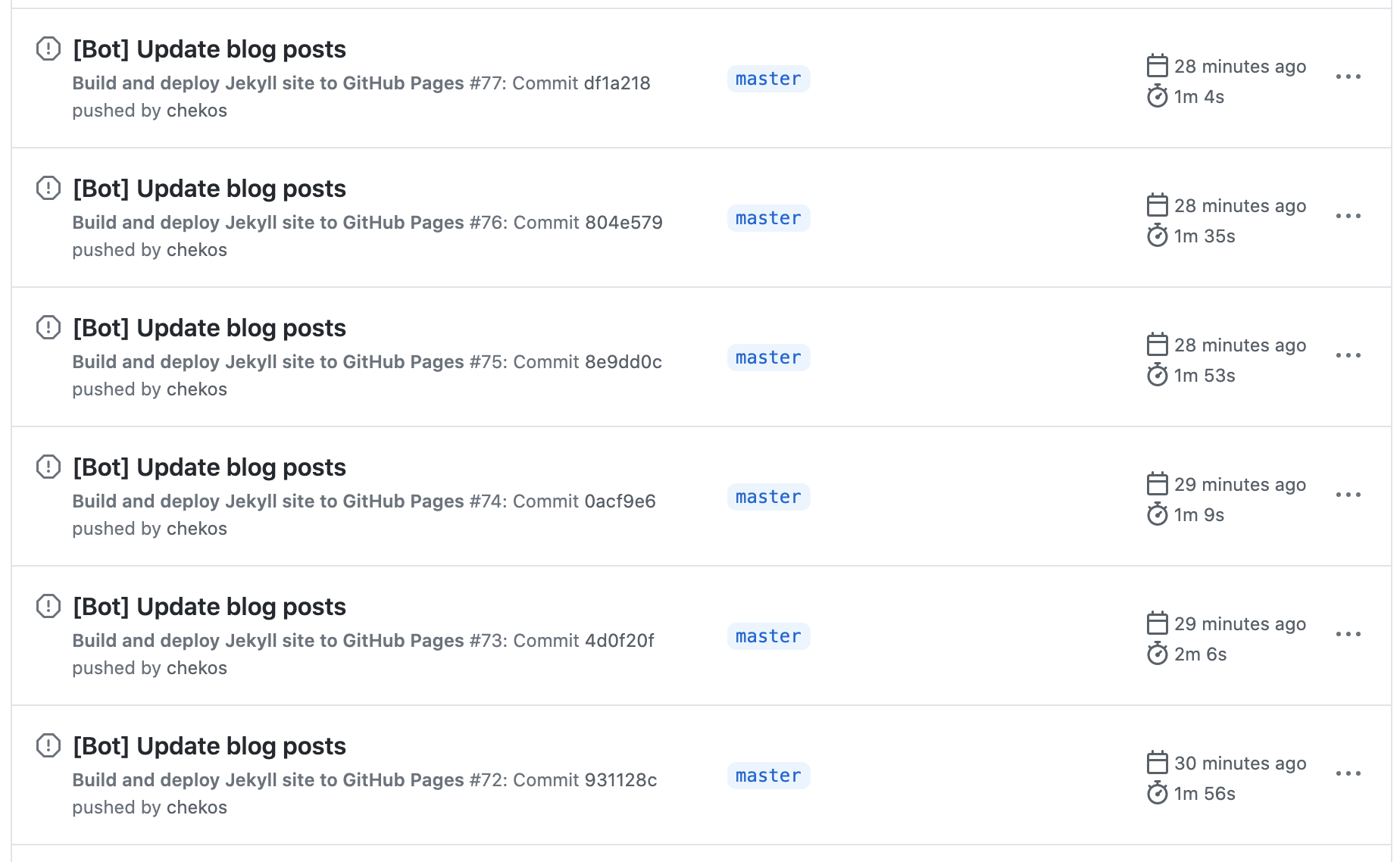Click the master badge on run #74

767,497
